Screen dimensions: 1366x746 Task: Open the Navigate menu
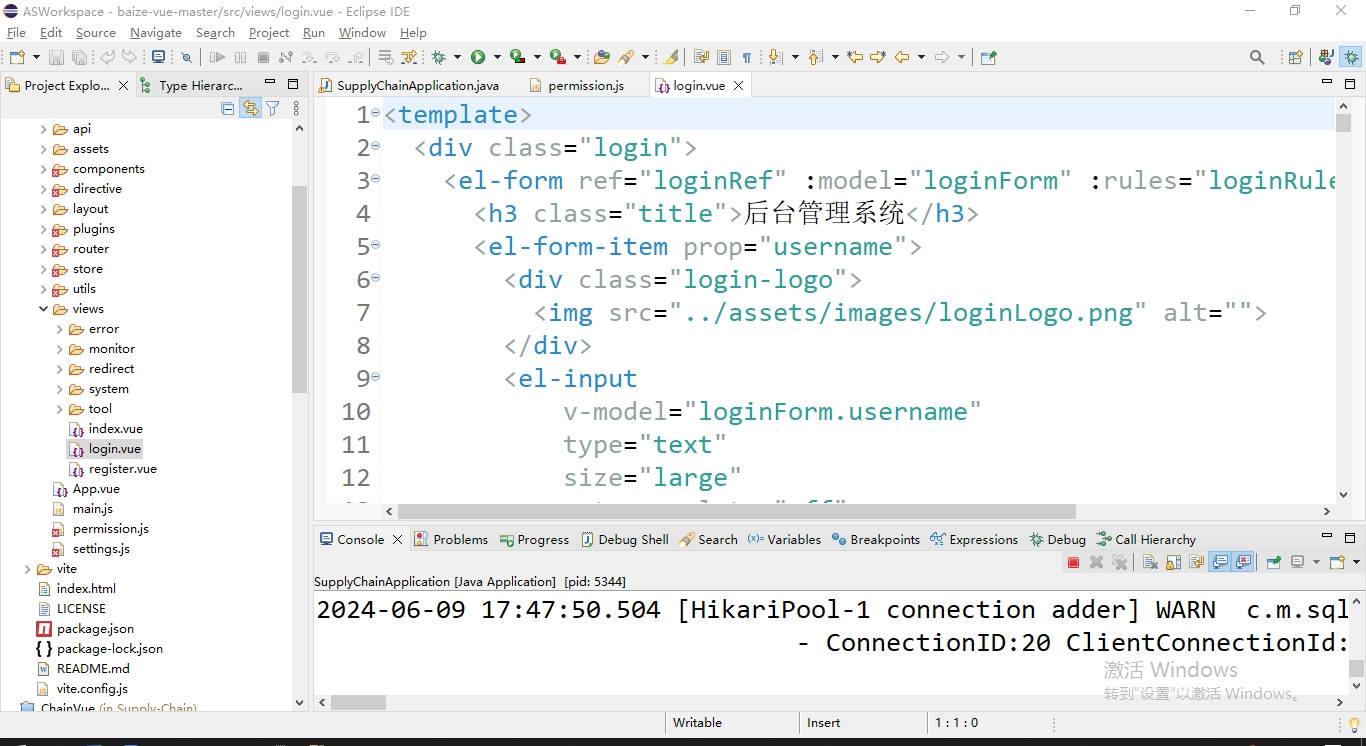click(x=156, y=33)
